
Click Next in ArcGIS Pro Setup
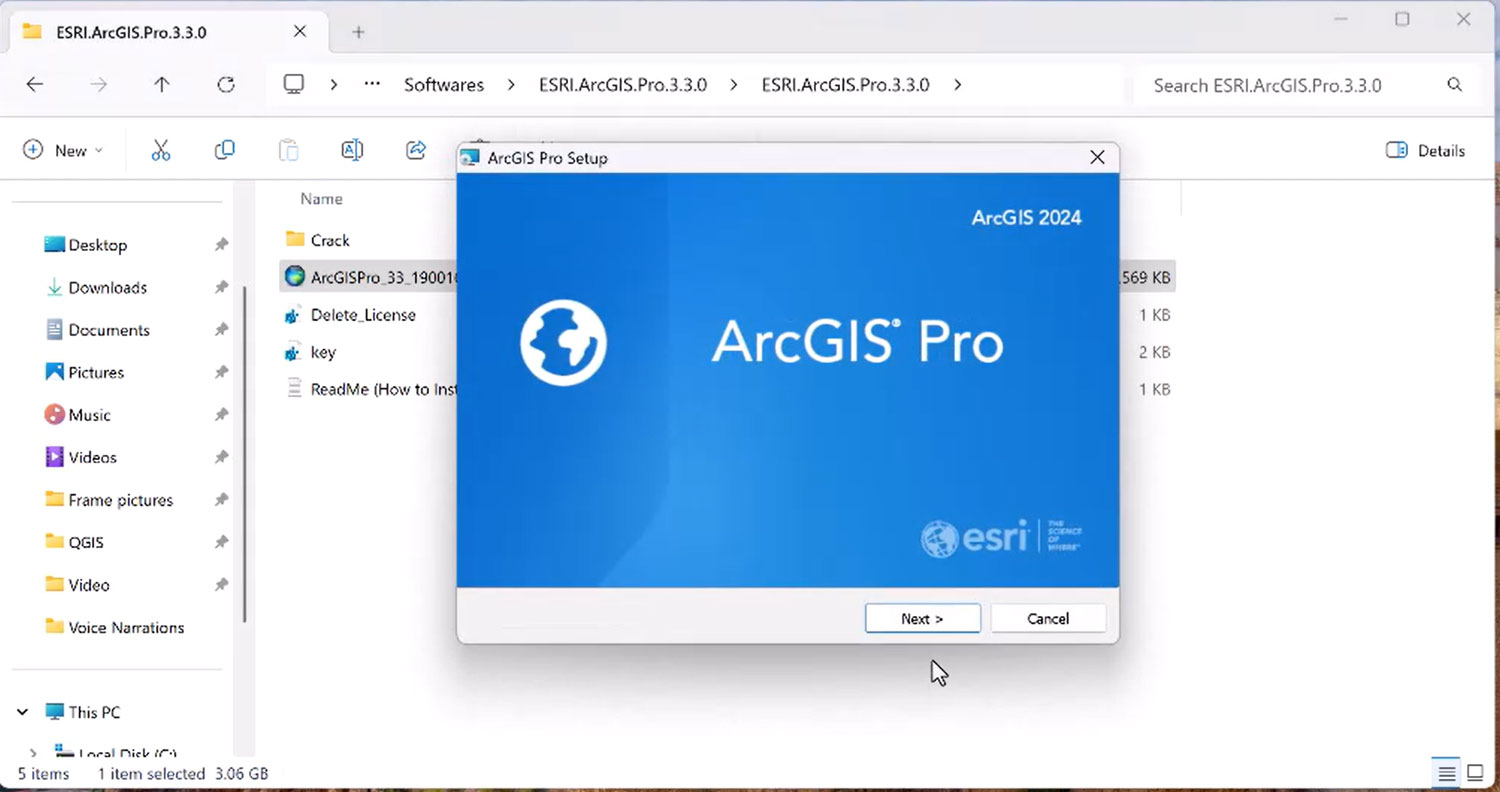pos(922,619)
